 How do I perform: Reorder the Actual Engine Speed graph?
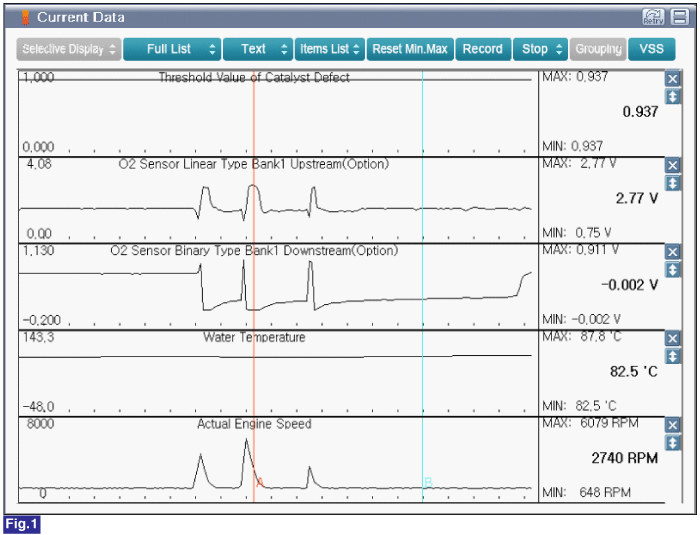click(672, 443)
